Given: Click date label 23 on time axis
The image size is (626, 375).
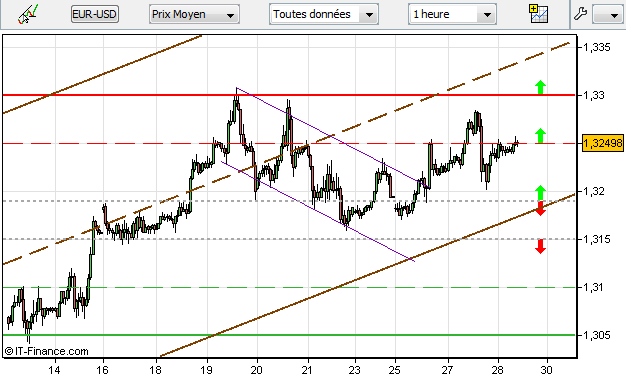Looking at the screenshot, I should point(354,370).
